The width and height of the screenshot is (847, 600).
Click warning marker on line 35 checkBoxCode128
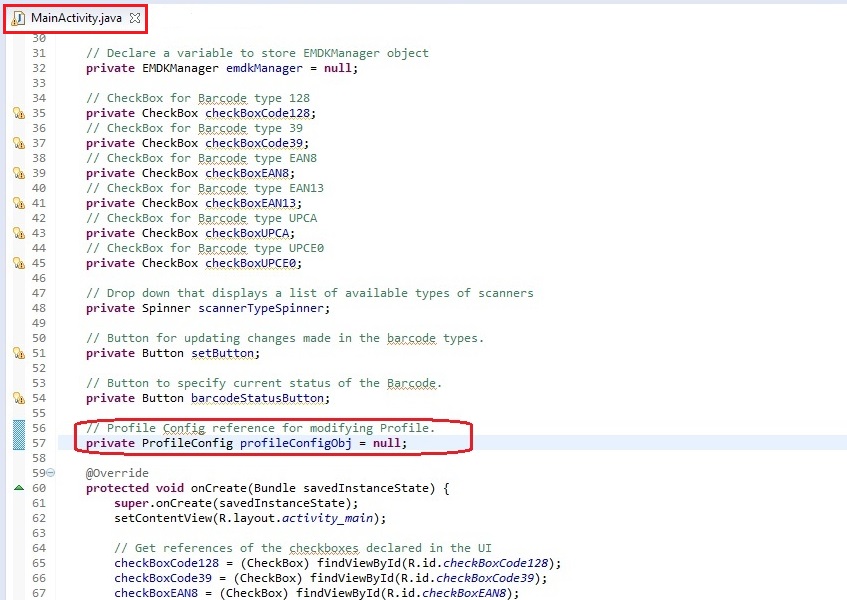coord(18,113)
